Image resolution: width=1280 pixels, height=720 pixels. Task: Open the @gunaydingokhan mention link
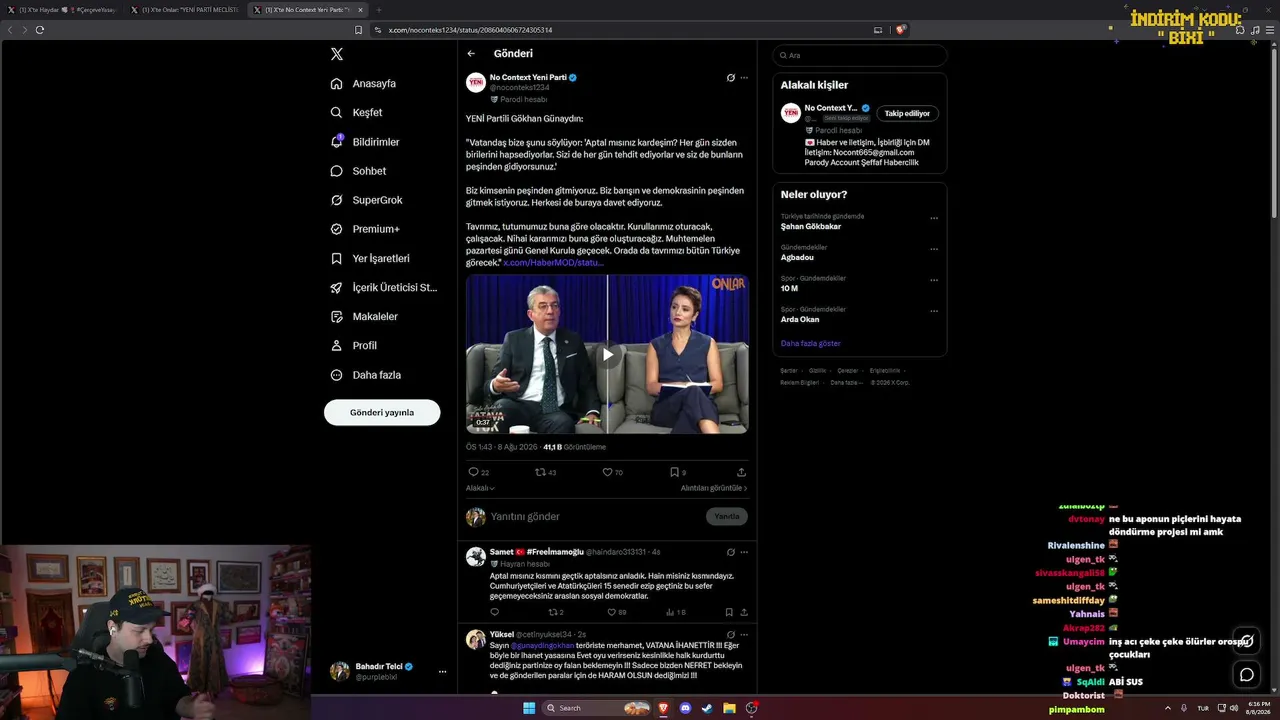[543, 645]
